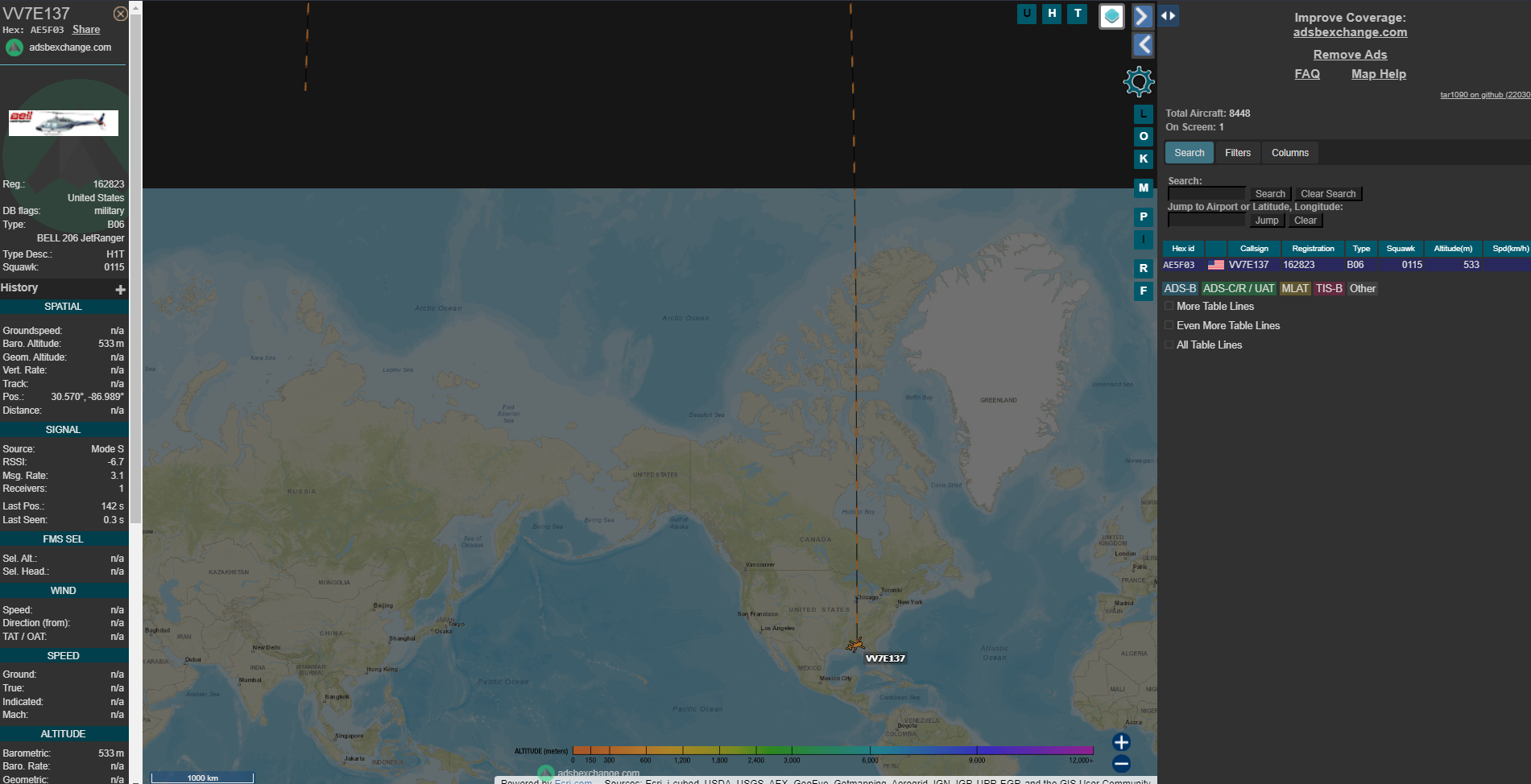The height and width of the screenshot is (784, 1531).
Task: Click the position value 30.570°, -86.989°
Action: click(87, 397)
